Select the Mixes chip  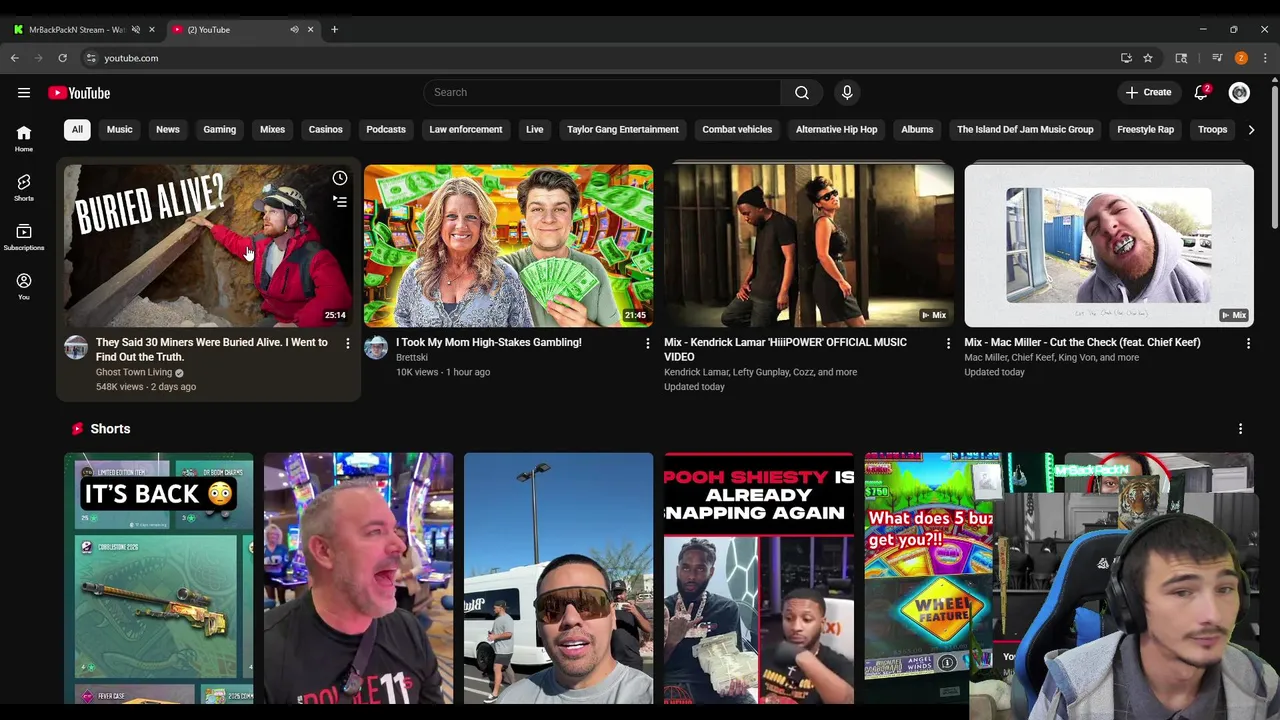[x=272, y=129]
